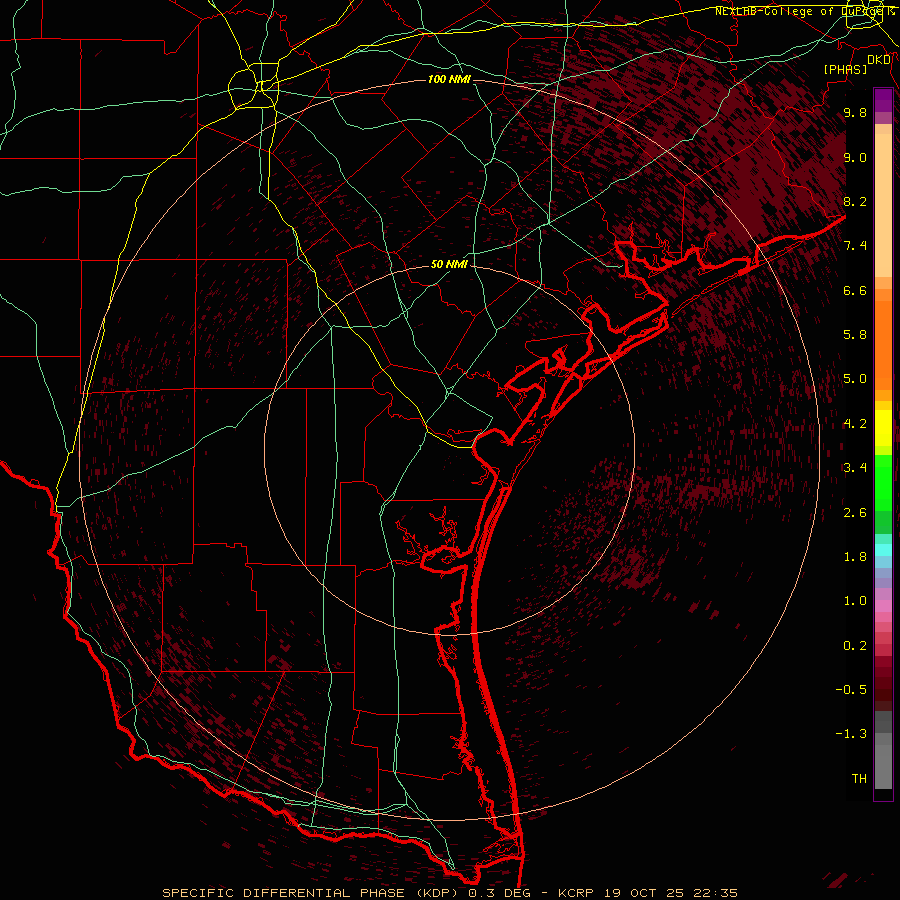Click the 1.0 value on color scale
The height and width of the screenshot is (900, 900).
click(x=855, y=601)
